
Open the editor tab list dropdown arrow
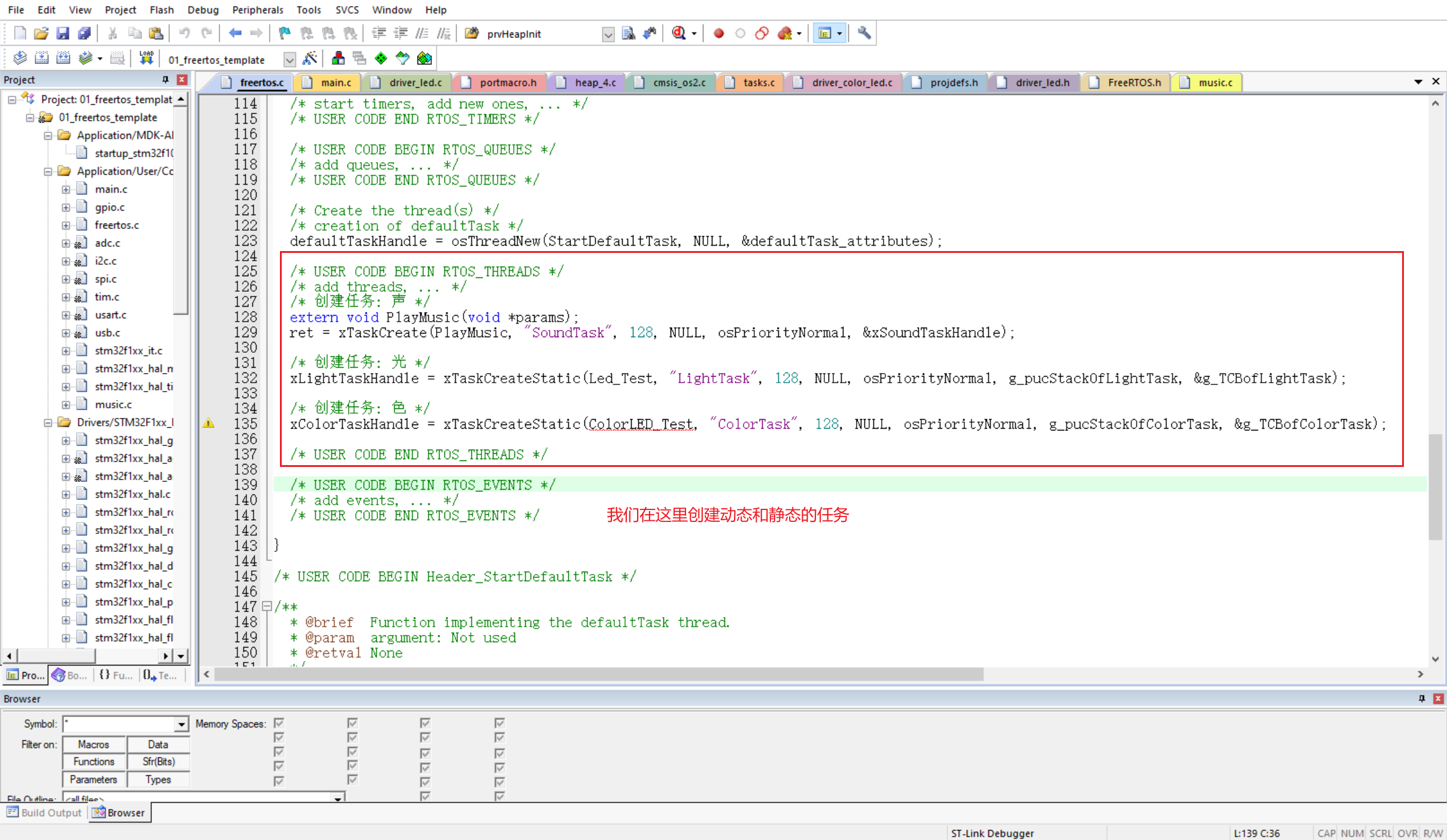[x=1418, y=81]
